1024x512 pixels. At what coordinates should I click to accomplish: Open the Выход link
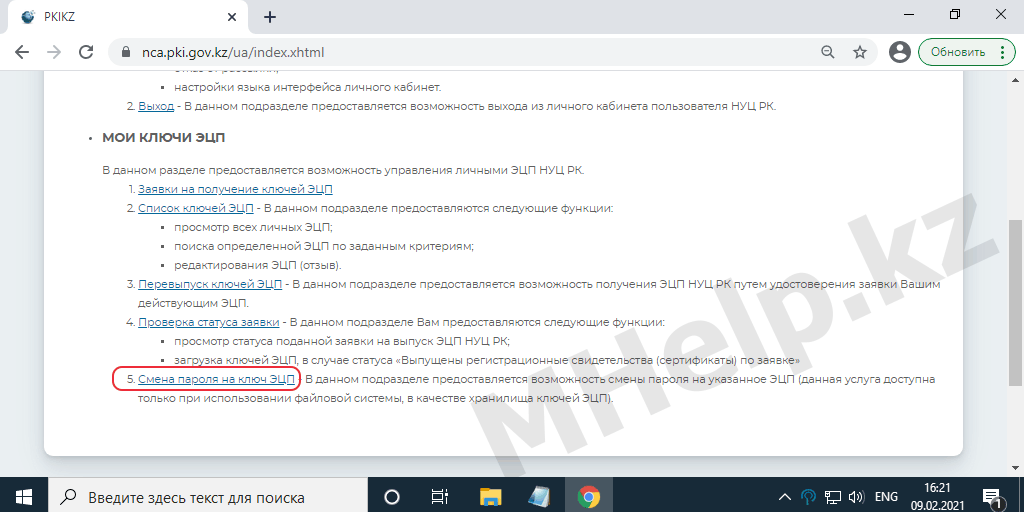coord(156,106)
